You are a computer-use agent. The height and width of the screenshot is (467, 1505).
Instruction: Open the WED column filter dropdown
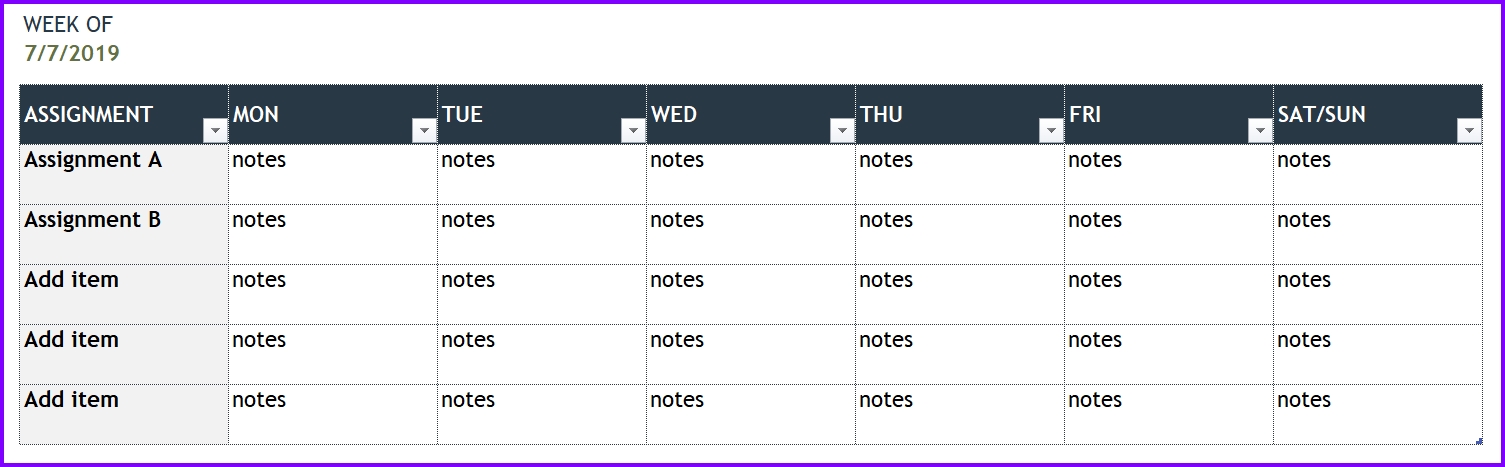842,131
